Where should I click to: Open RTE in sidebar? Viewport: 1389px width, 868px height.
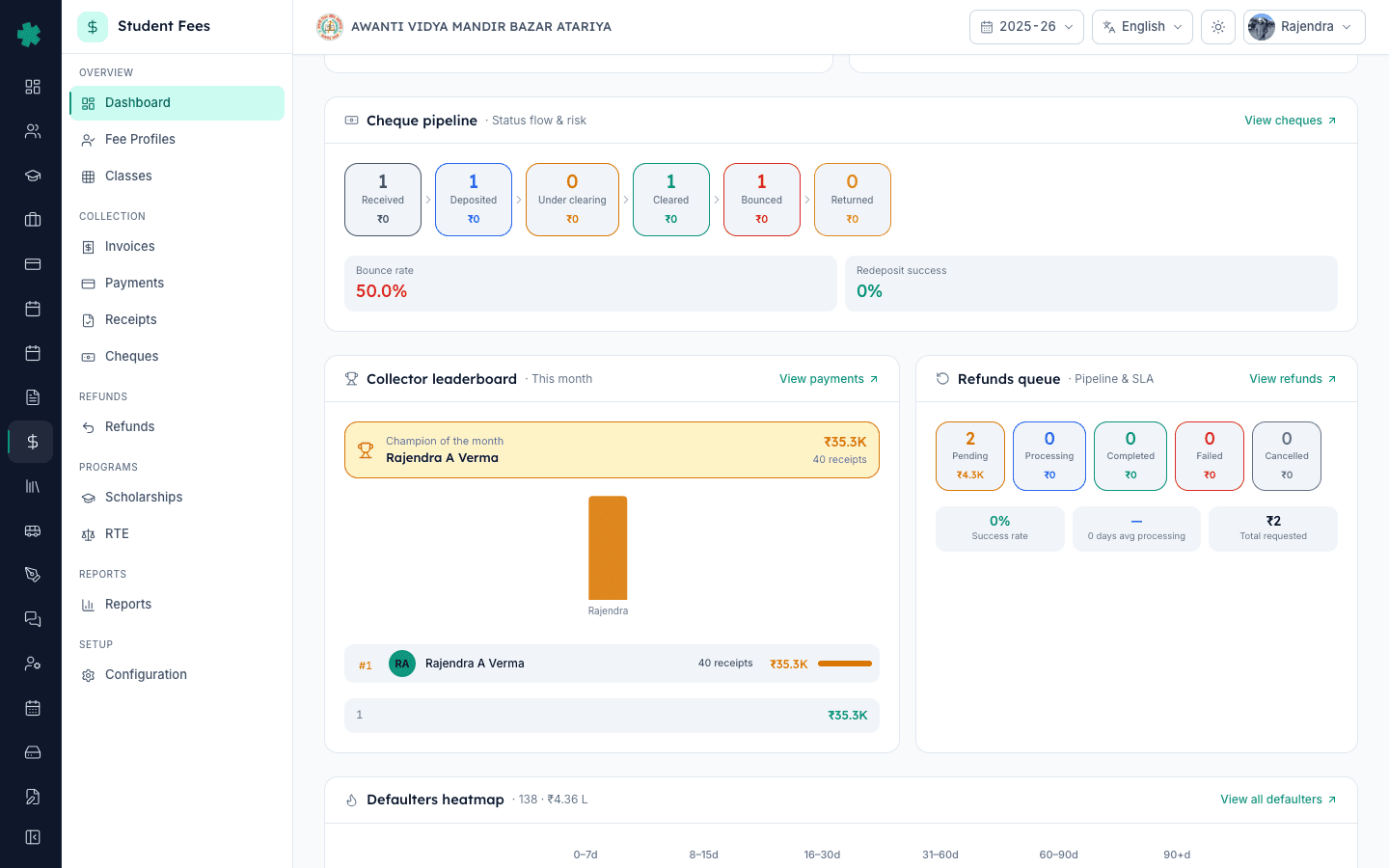177,534
